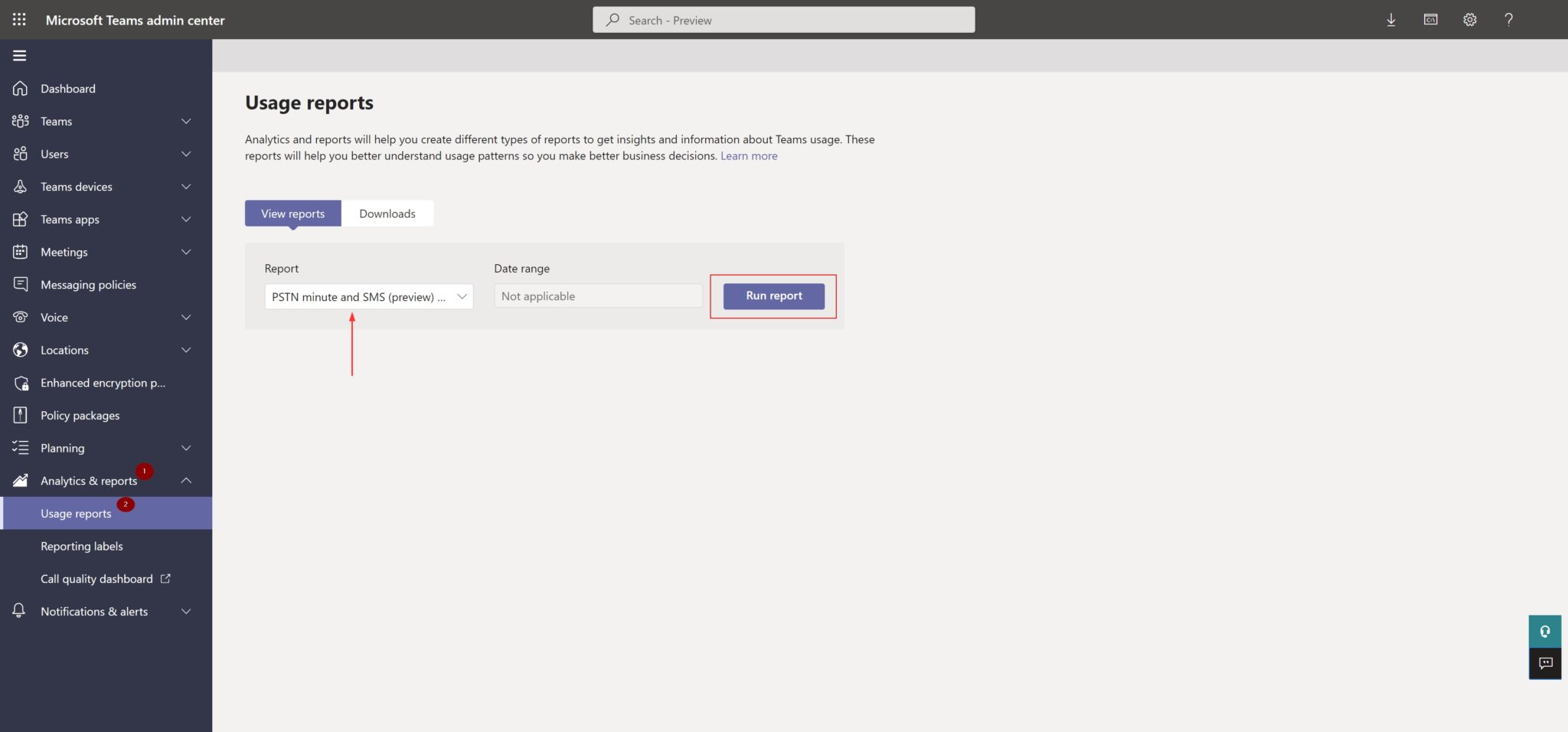Select the Enhanced encryption policies icon

tap(20, 382)
